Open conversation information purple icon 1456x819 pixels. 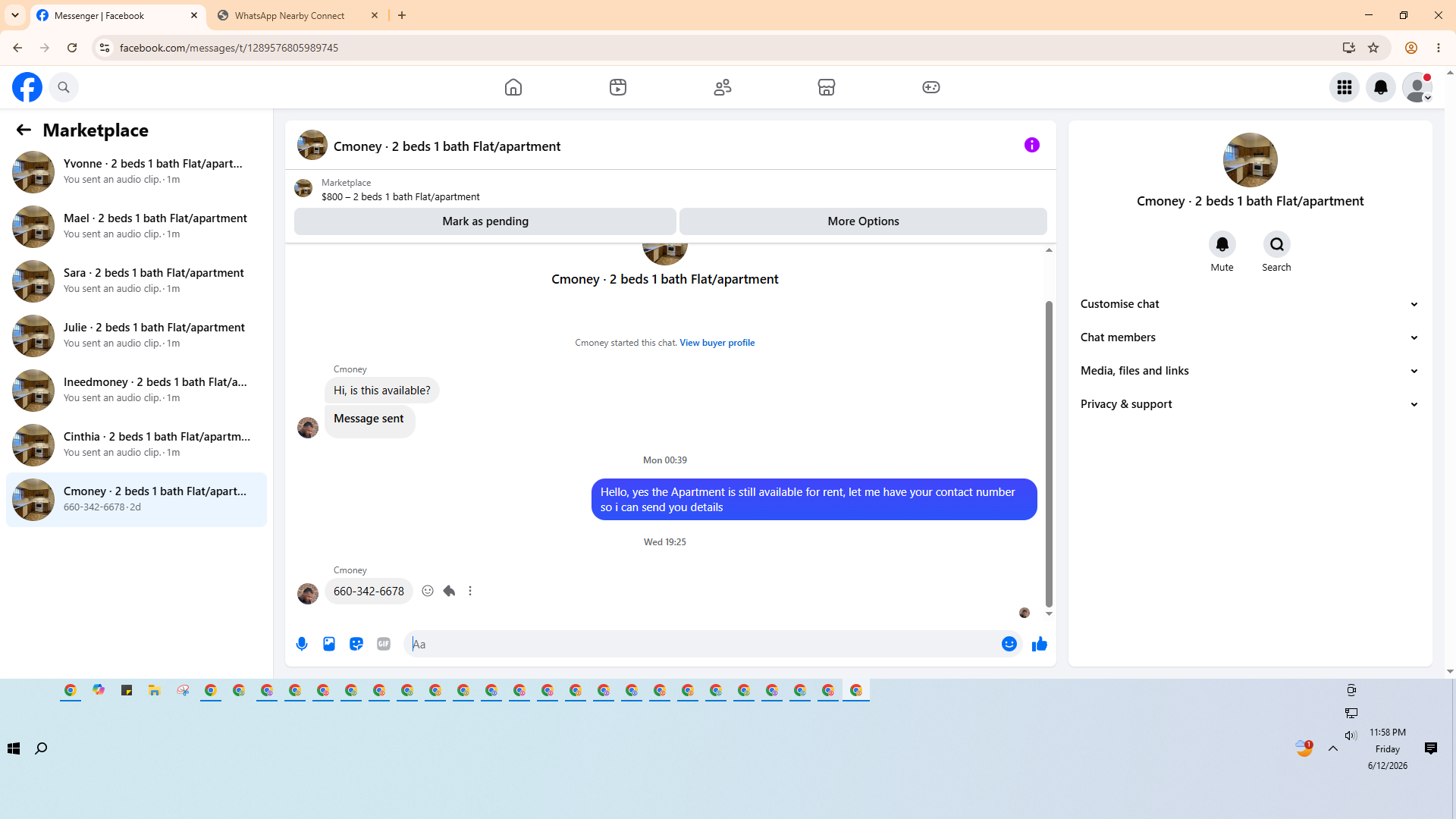1032,145
